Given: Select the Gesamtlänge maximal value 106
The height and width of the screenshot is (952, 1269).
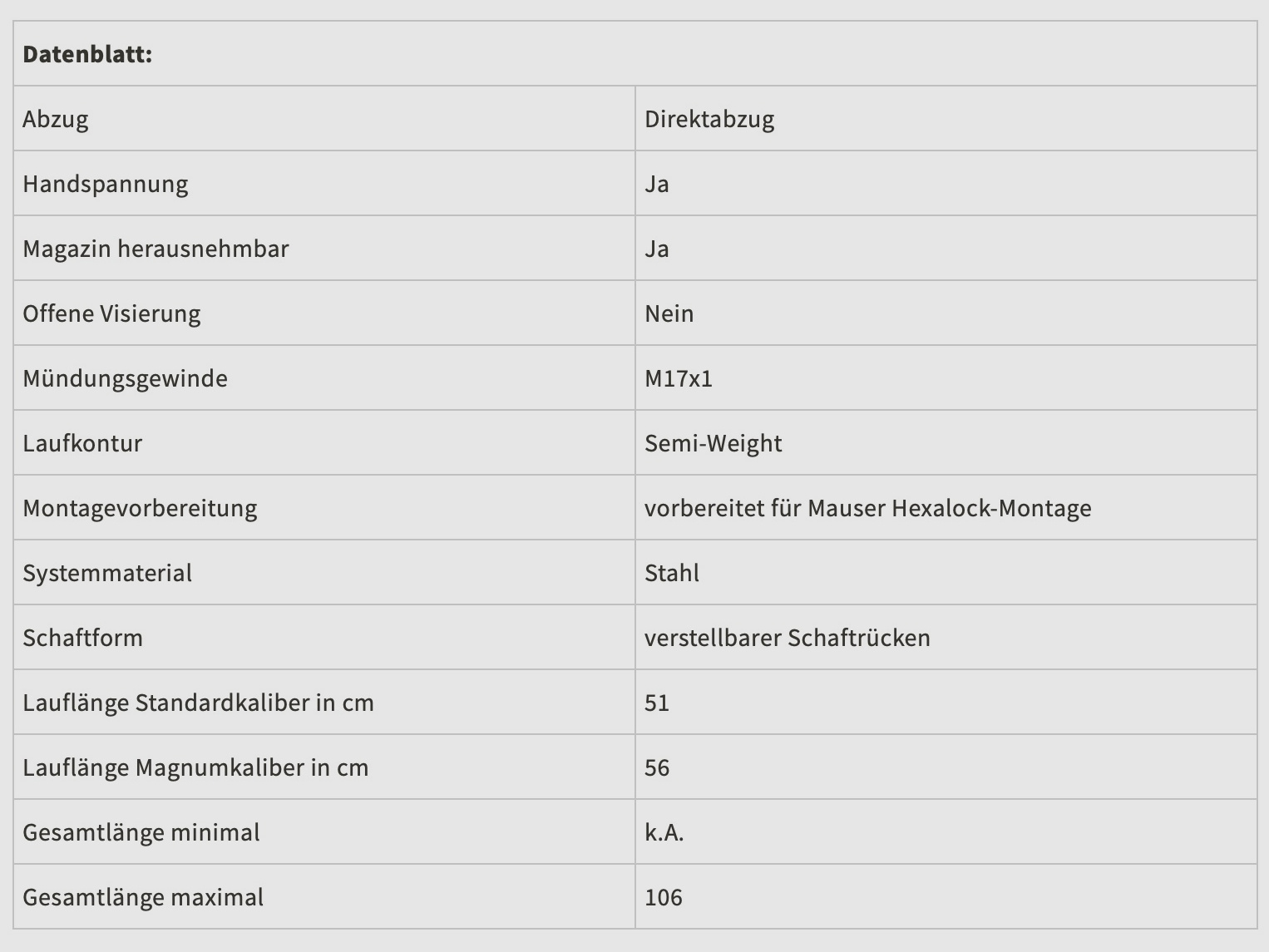Looking at the screenshot, I should [664, 897].
